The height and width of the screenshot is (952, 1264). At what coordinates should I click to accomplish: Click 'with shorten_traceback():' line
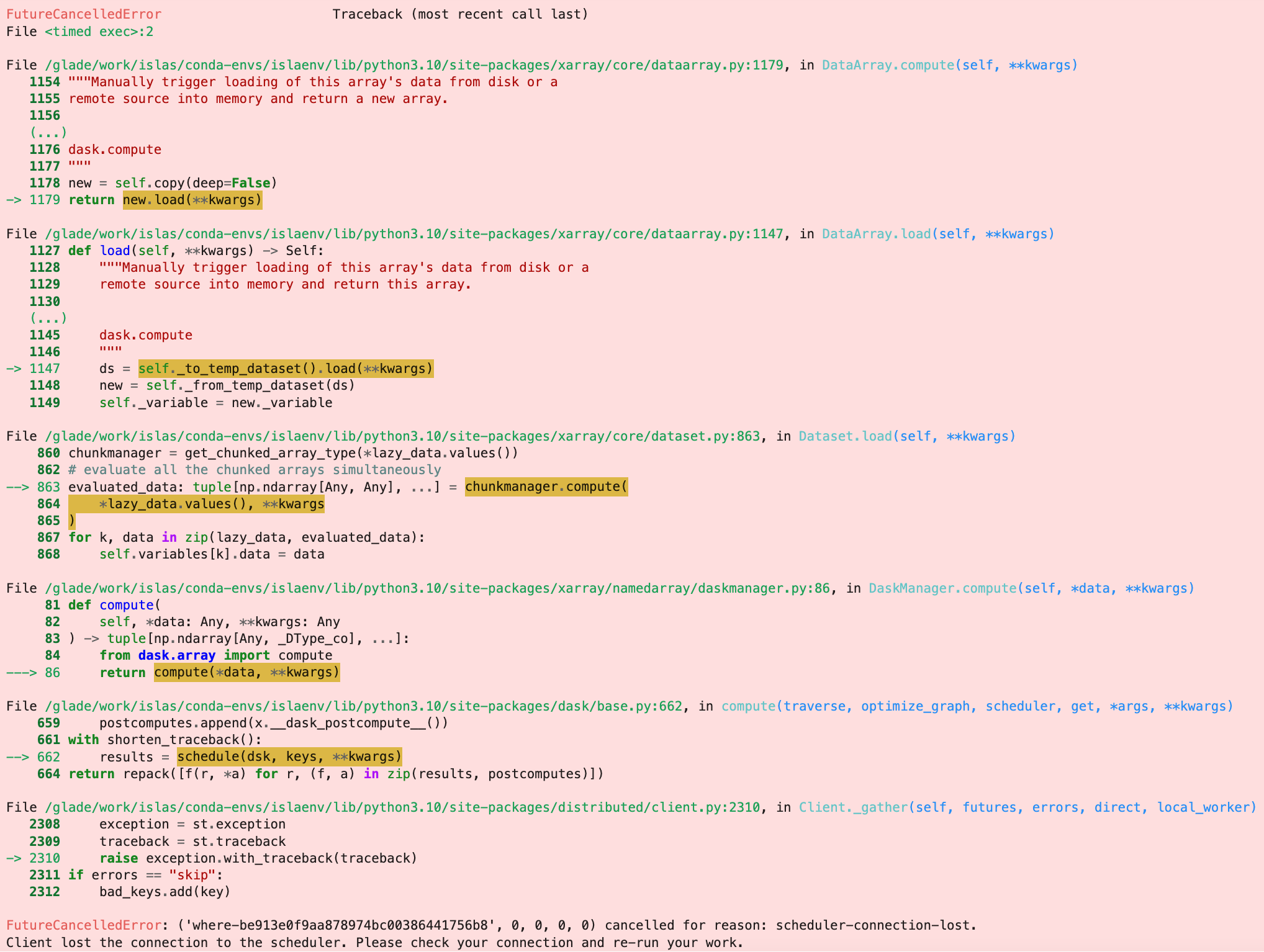165,740
